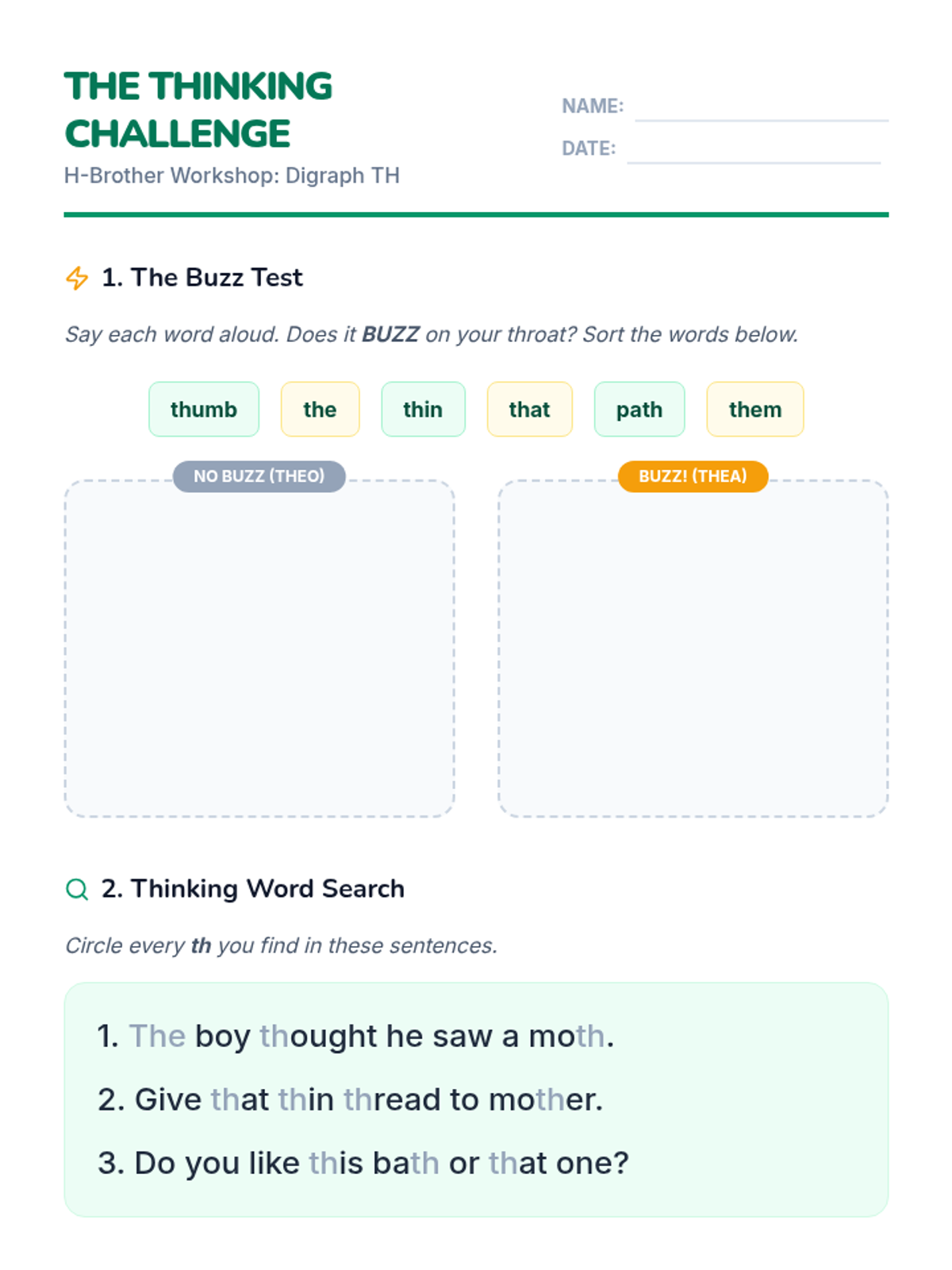Select the 'thumb' word chip
The image size is (952, 1270).
click(x=204, y=410)
